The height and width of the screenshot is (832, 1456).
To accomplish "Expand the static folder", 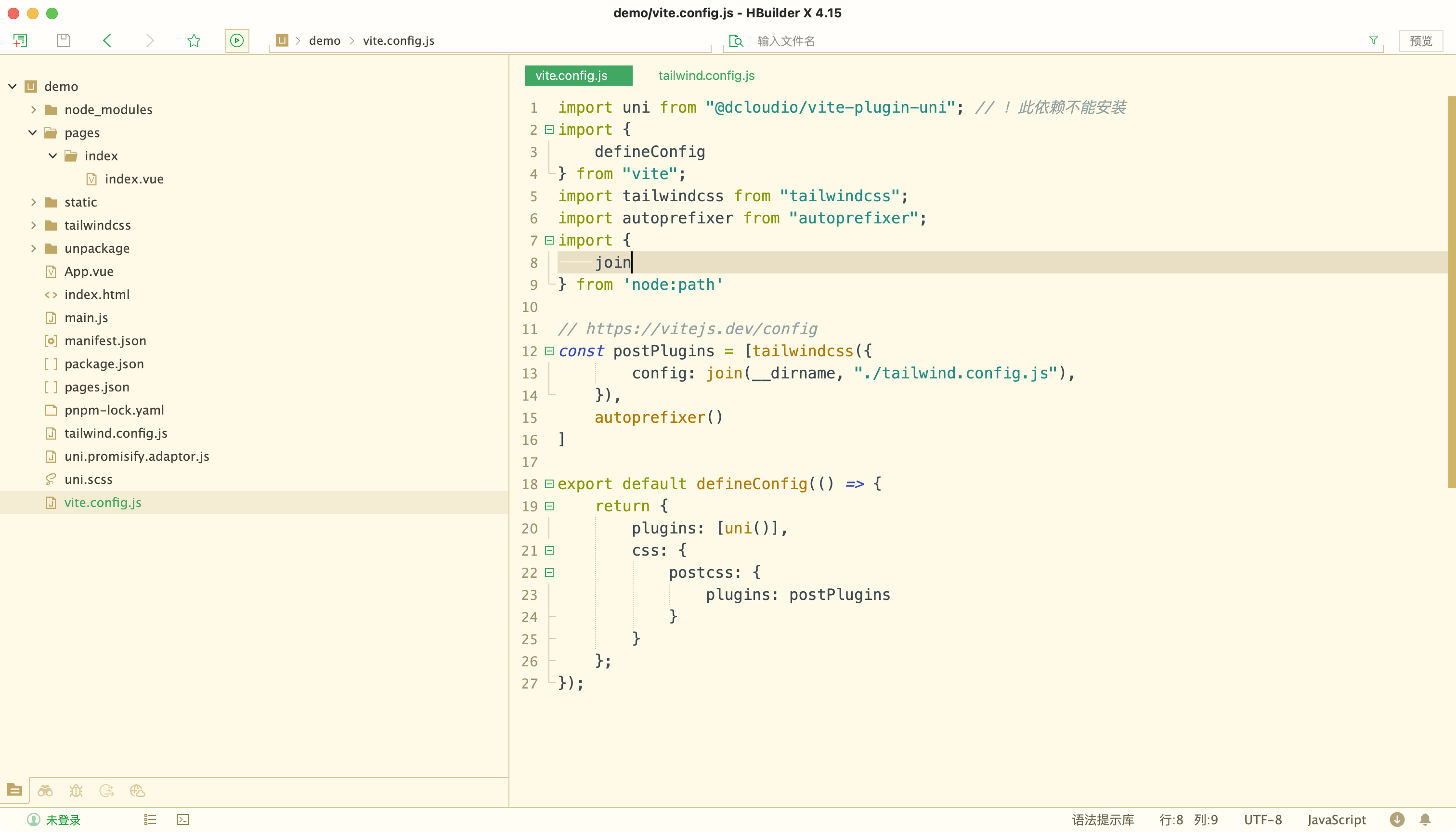I will pos(33,202).
